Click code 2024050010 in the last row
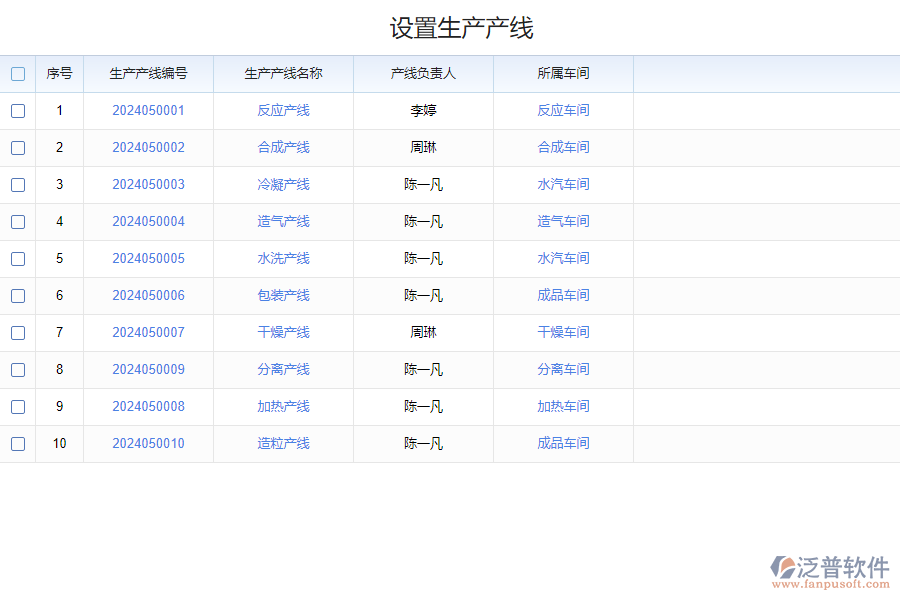900x600 pixels. point(148,443)
